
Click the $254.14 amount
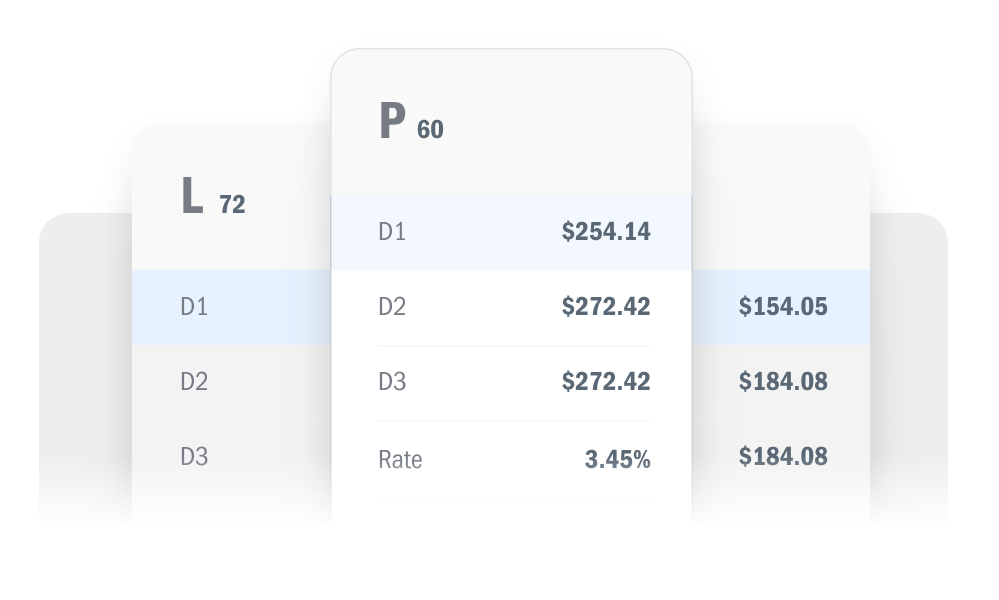click(606, 231)
